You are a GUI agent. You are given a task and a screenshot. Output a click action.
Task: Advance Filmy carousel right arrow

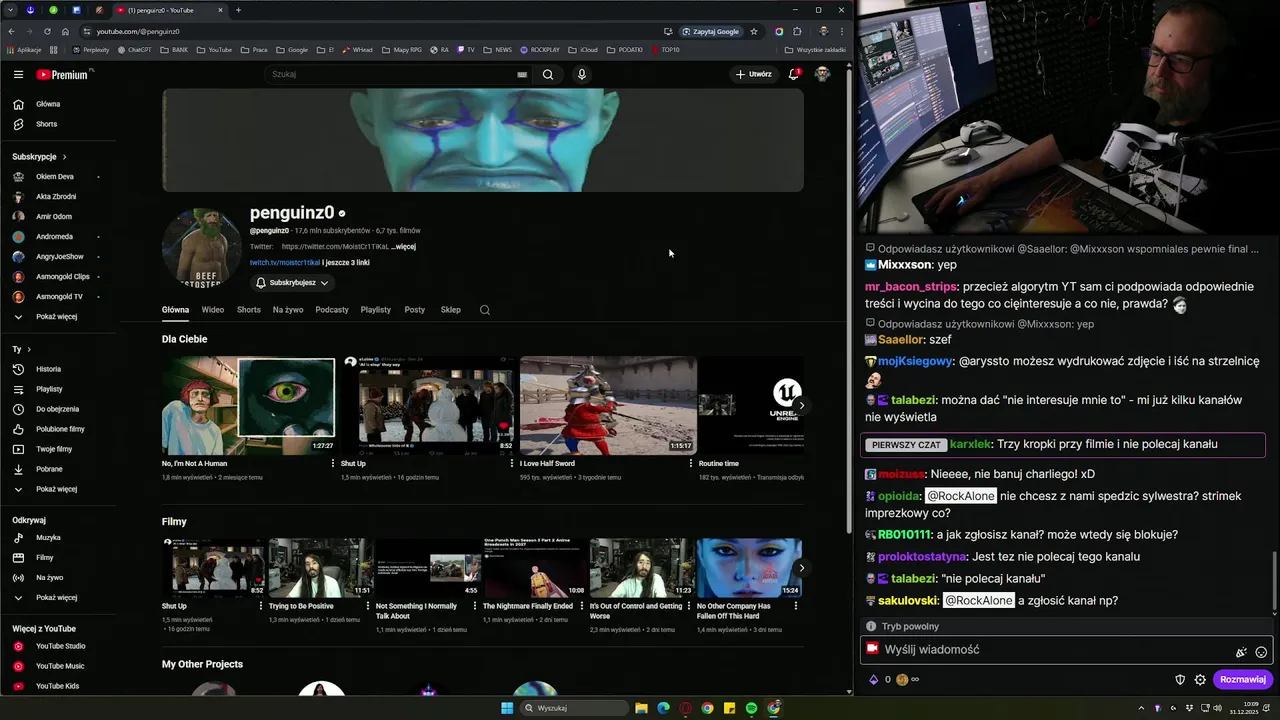coord(801,568)
